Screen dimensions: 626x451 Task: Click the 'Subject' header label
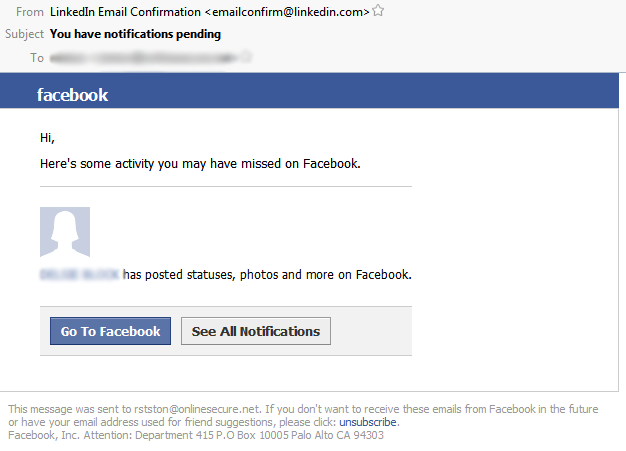coord(24,34)
